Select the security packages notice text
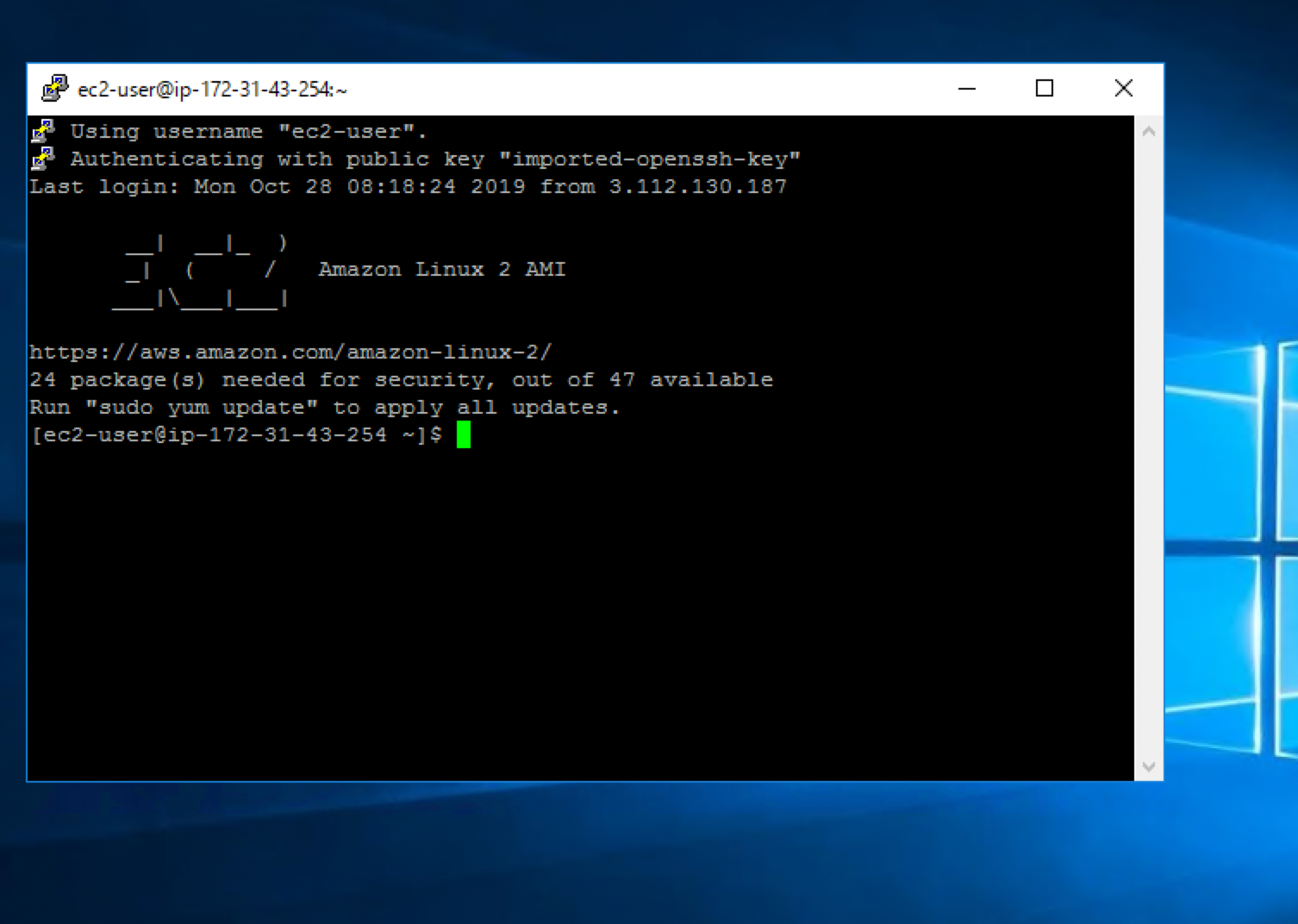 (402, 379)
